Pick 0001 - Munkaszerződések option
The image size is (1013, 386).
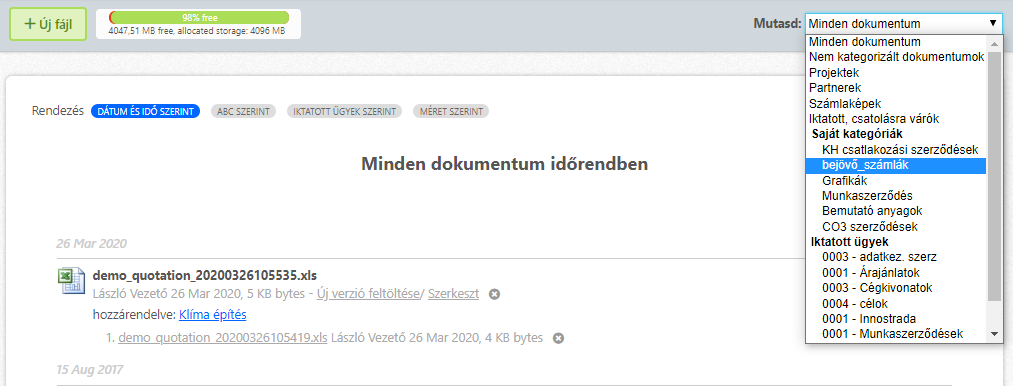[895, 334]
